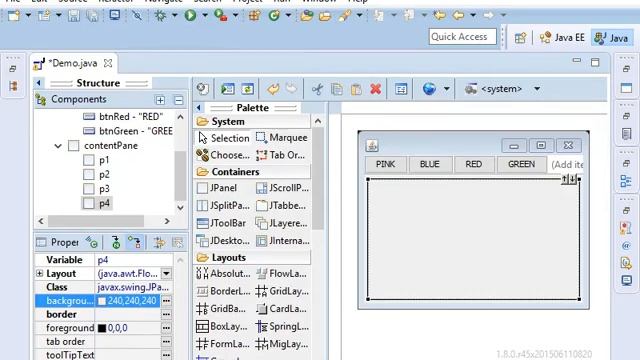Switch to Java perspective

click(611, 38)
